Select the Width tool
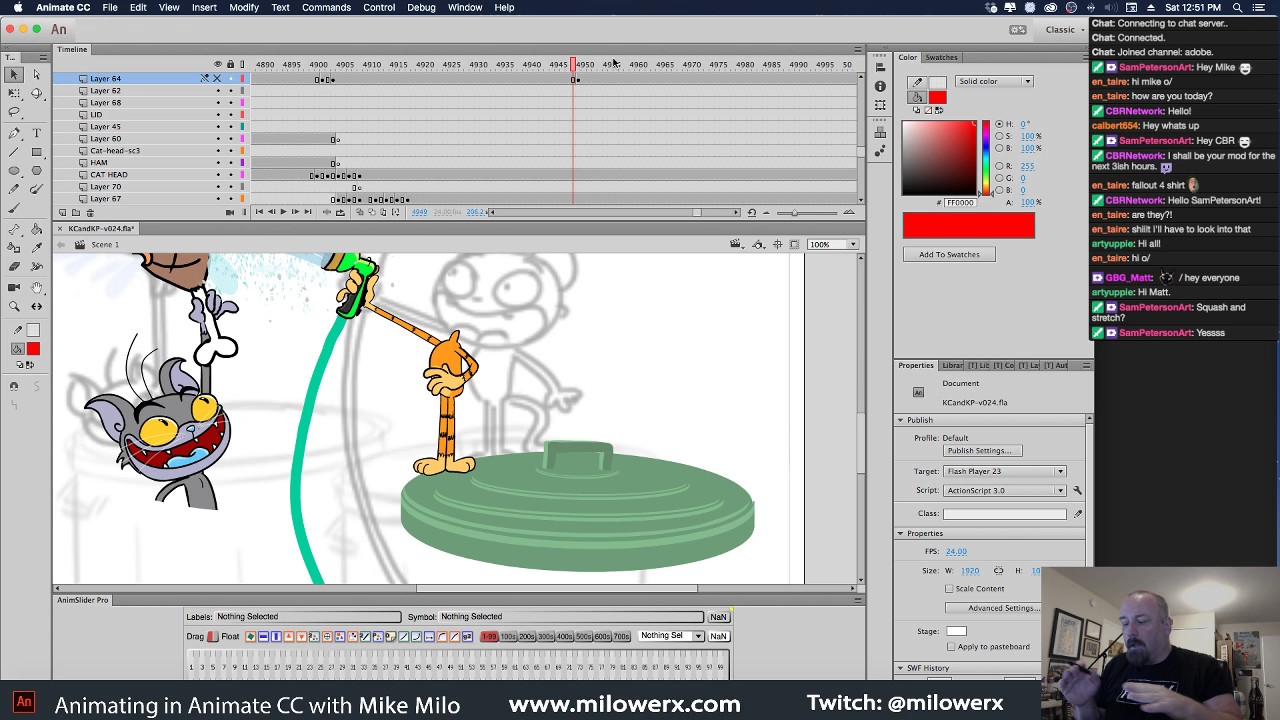The image size is (1280, 720). pyautogui.click(x=36, y=267)
